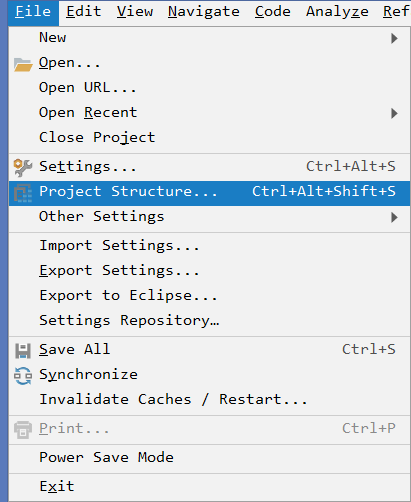The image size is (411, 502).
Task: Click the wrench icon next to Settings
Action: 23,167
